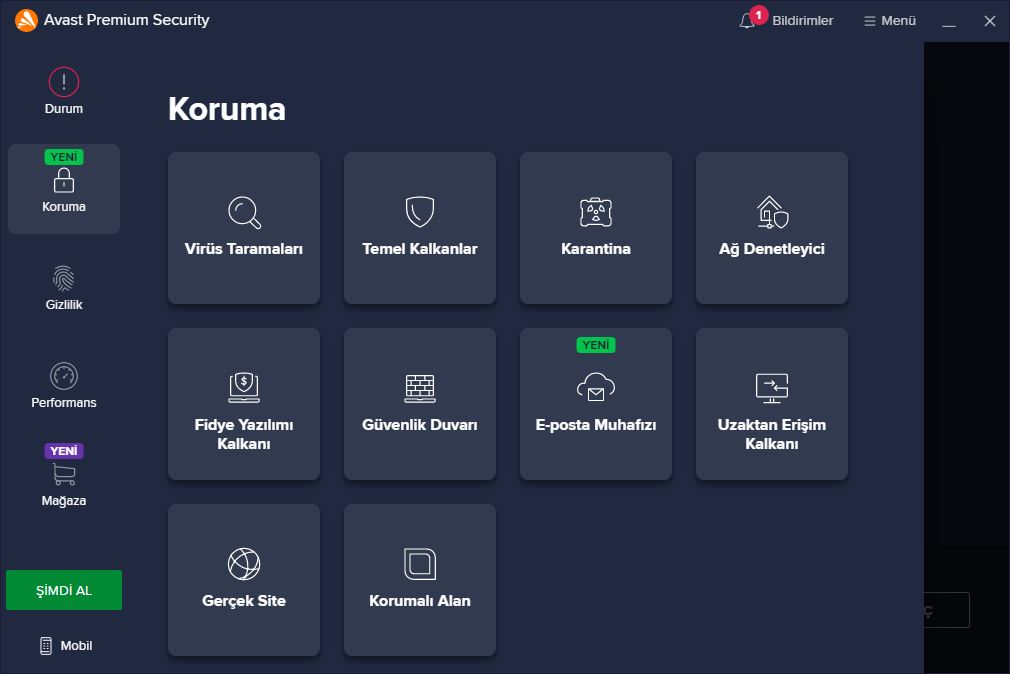Image resolution: width=1010 pixels, height=674 pixels.
Task: Click the green YENİ badge above Koruma
Action: coord(64,157)
